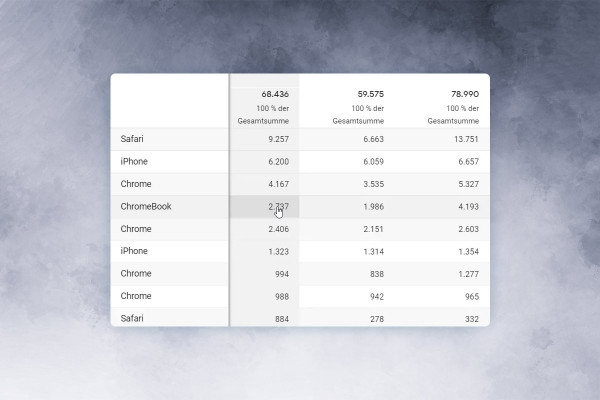Viewport: 600px width, 400px height.
Task: Click the cell showing 838
Action: [377, 274]
